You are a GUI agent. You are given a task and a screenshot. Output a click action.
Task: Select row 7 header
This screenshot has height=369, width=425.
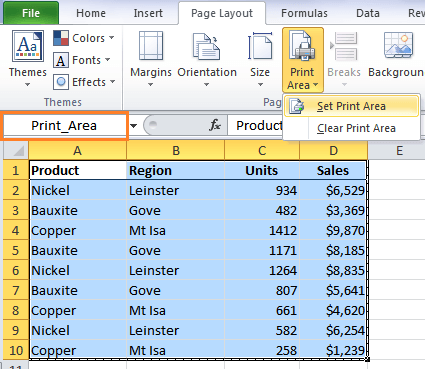point(16,290)
